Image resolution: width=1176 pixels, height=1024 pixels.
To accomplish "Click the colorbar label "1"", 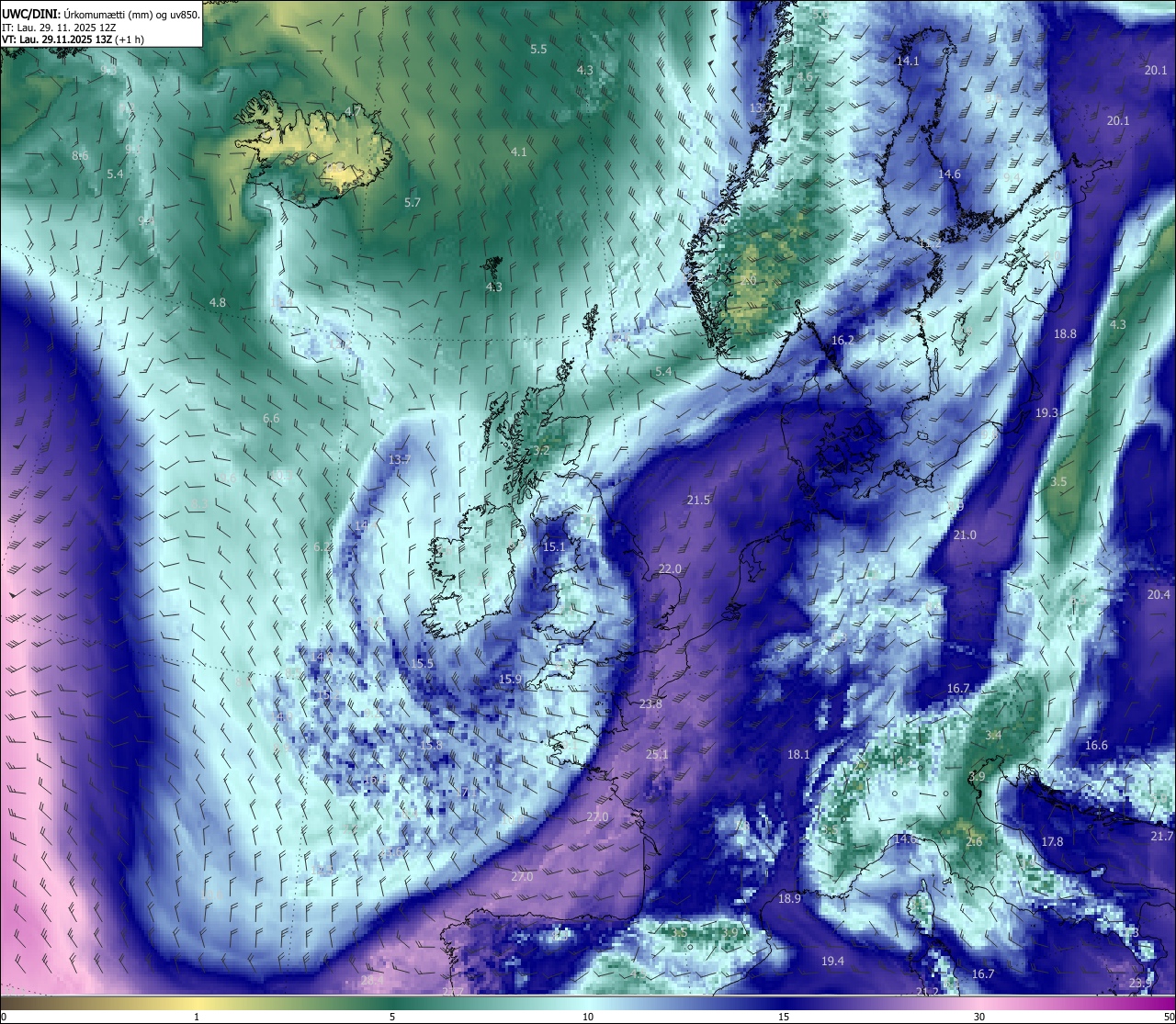I will [x=197, y=1016].
